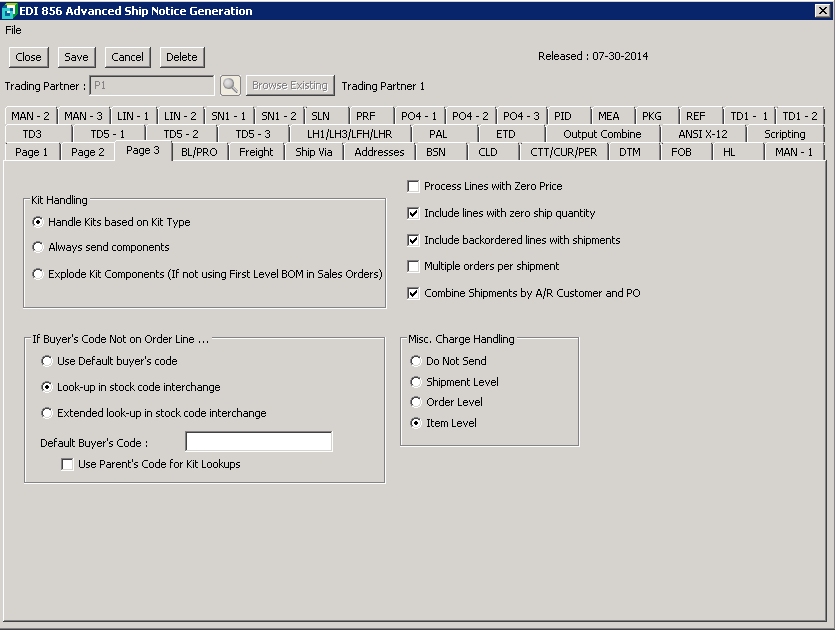
Task: Click the Cancel button
Action: click(127, 57)
